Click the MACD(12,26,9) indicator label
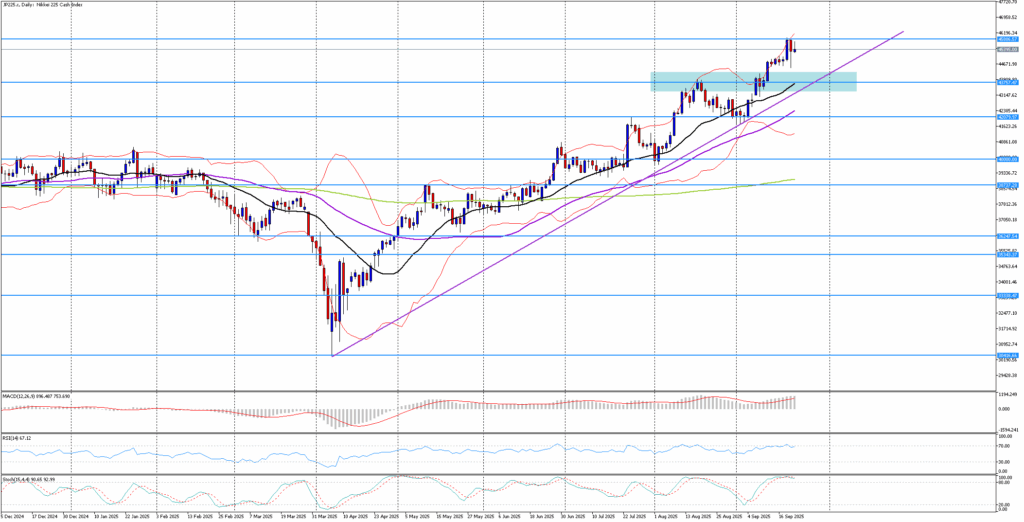1024x522 pixels. pyautogui.click(x=28, y=396)
